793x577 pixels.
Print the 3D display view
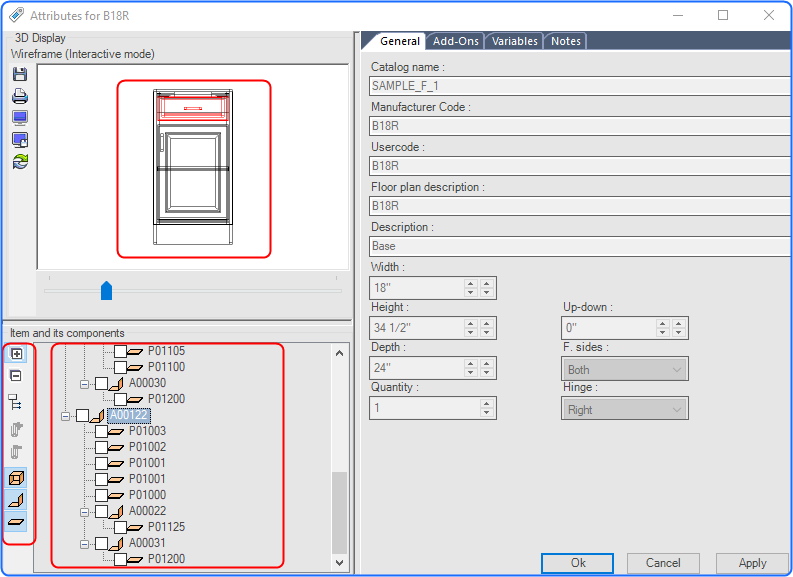coord(20,96)
